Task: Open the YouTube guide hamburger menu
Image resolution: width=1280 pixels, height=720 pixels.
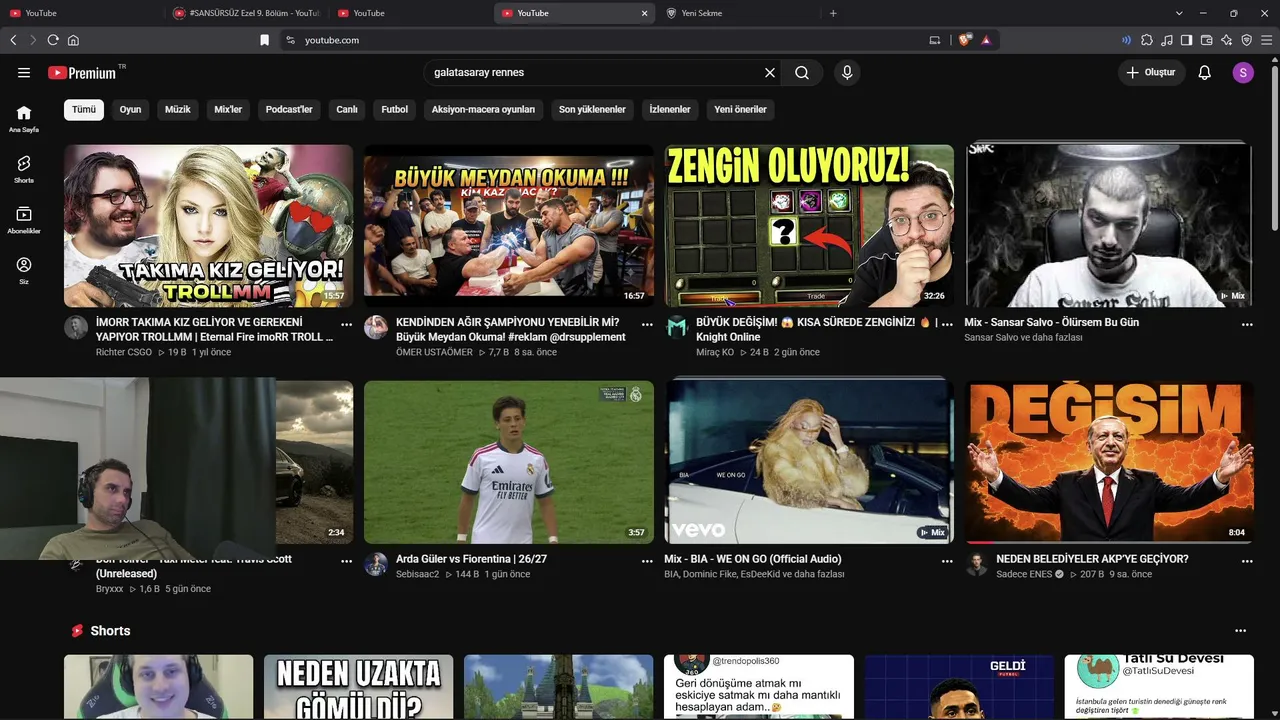Action: coord(24,73)
